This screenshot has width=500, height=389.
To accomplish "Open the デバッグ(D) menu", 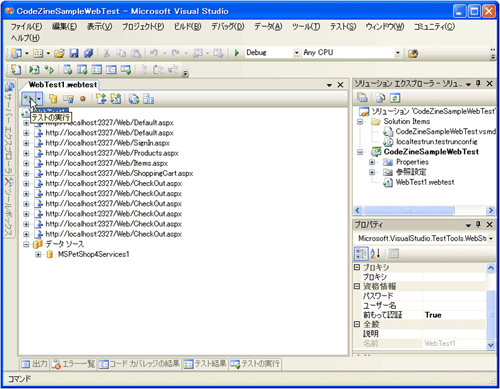I will click(228, 26).
